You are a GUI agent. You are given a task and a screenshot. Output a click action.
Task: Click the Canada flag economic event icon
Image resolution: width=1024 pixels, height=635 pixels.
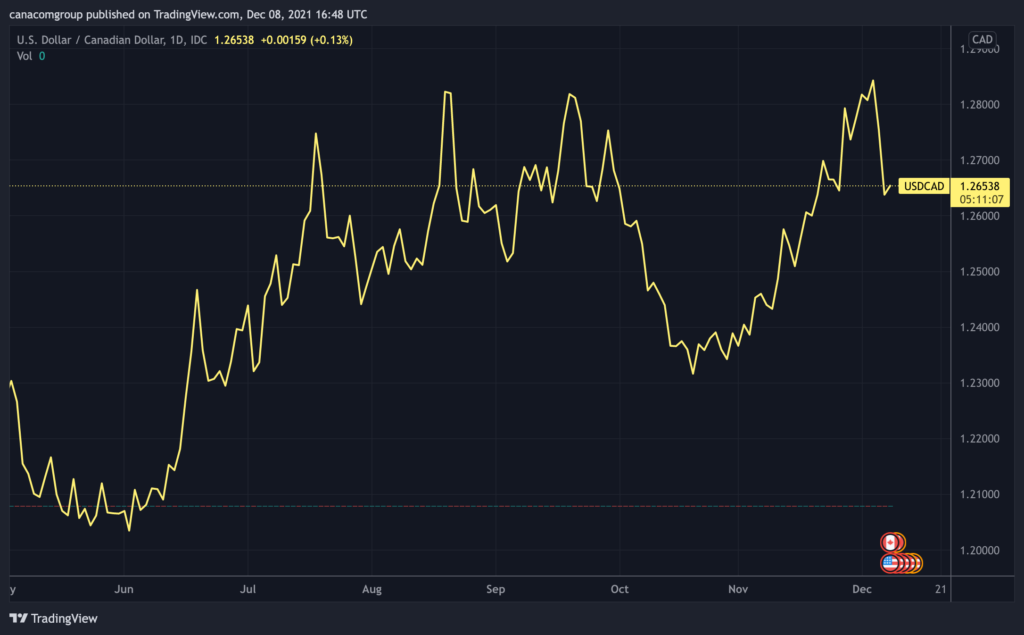pos(889,542)
